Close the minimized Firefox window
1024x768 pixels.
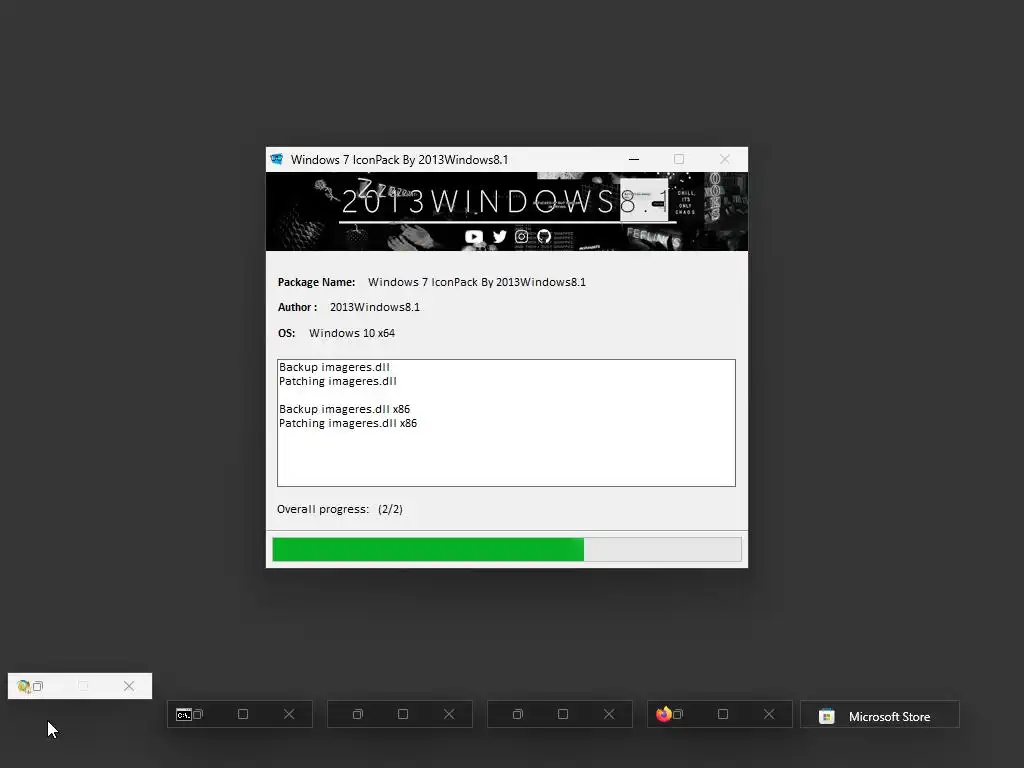(769, 714)
